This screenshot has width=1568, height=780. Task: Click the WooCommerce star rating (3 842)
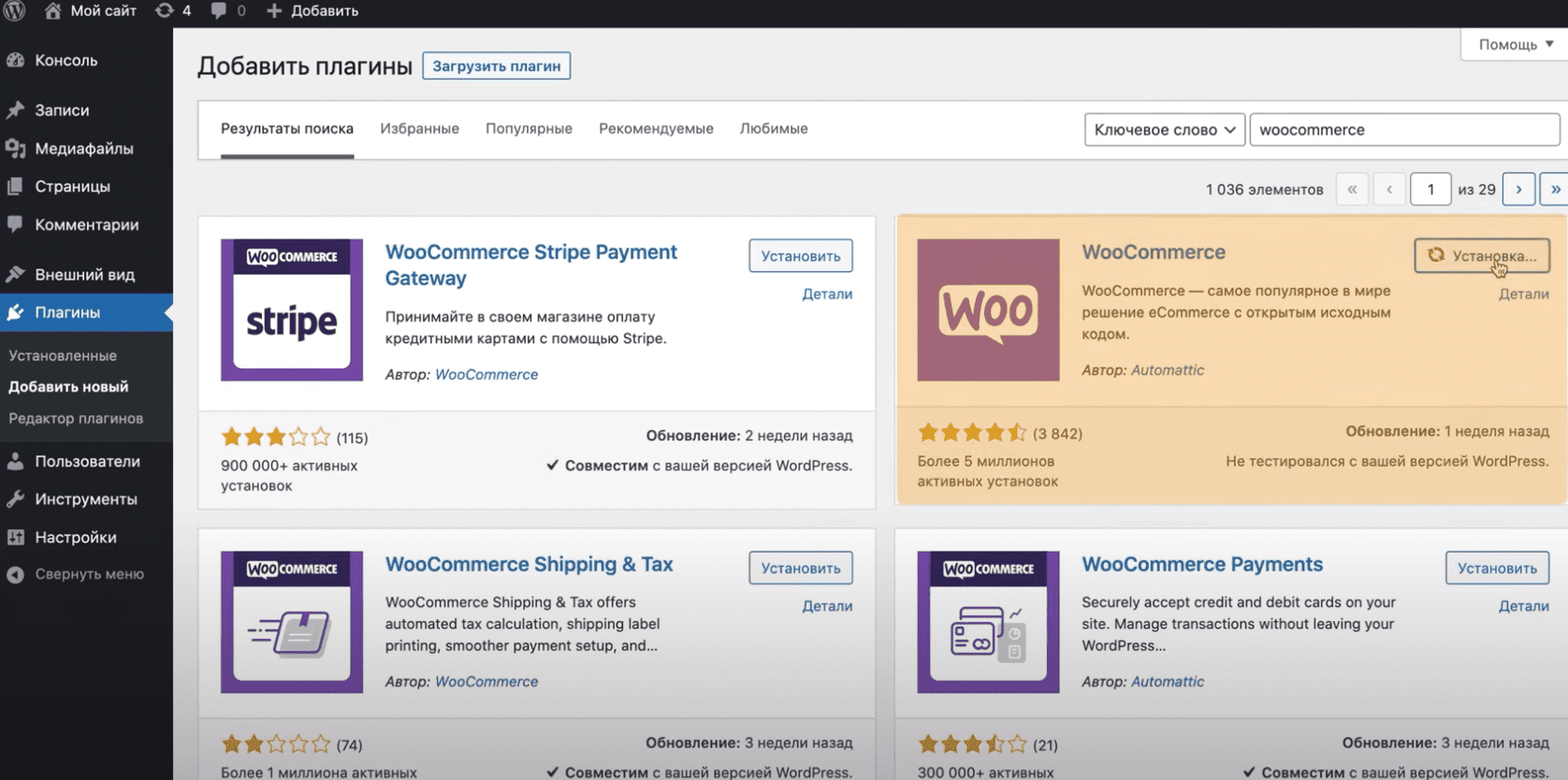[972, 433]
